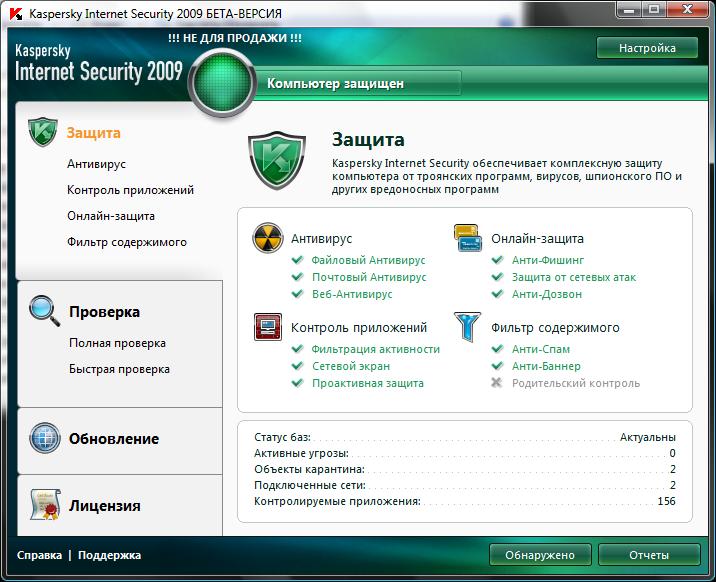Expand the Проверка sidebar section
Image resolution: width=716 pixels, height=582 pixels.
(104, 312)
